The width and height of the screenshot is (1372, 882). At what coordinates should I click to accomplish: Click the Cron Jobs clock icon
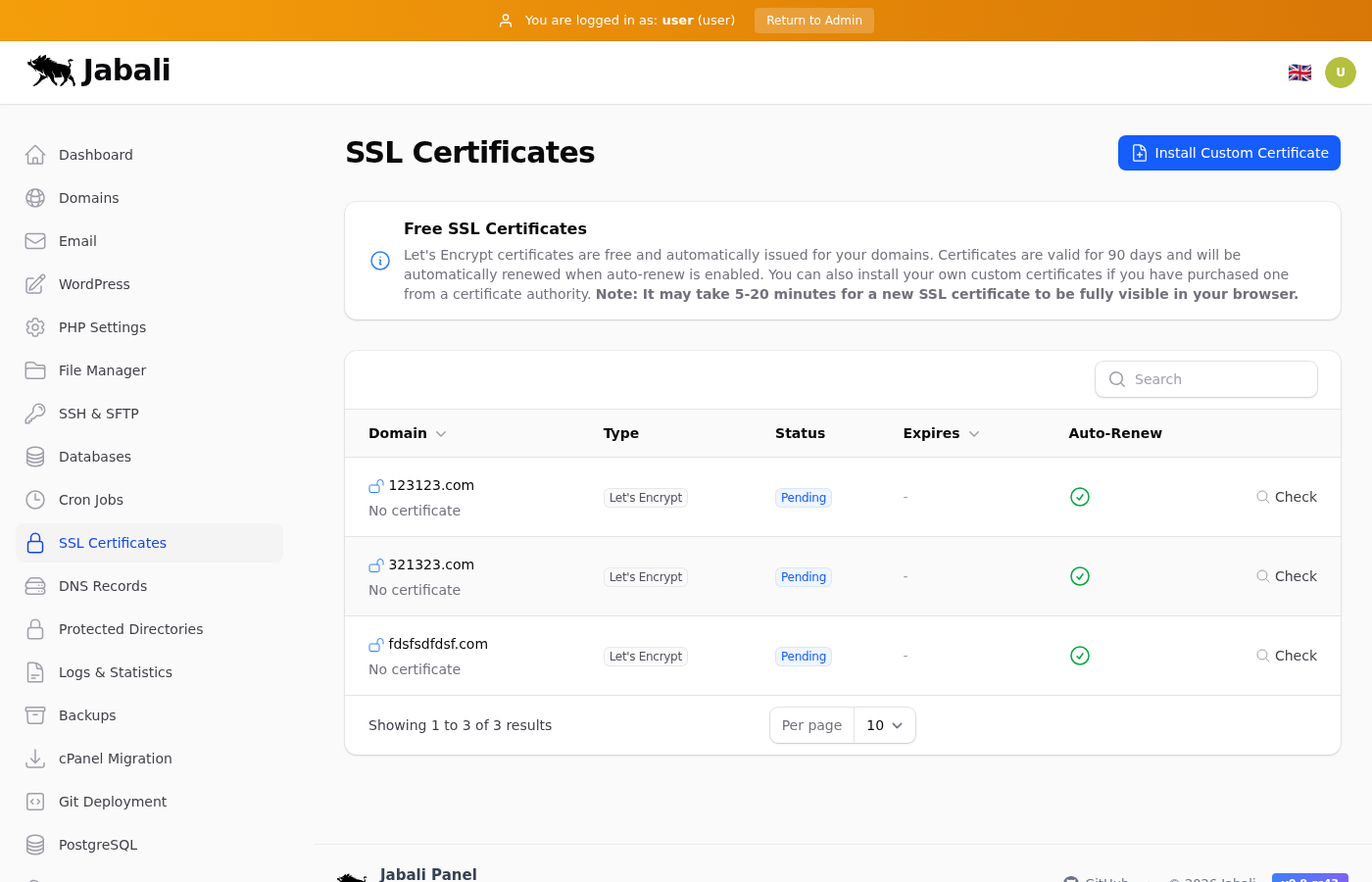35,500
